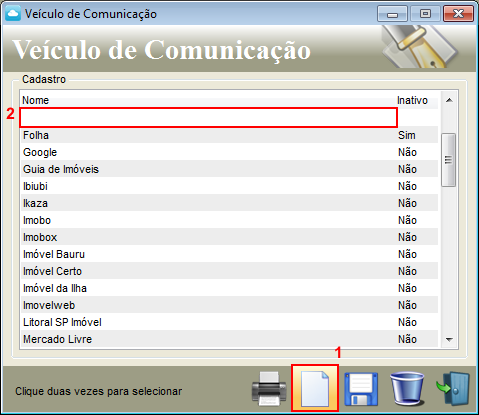Delete the entry using the trash bin icon

(407, 388)
